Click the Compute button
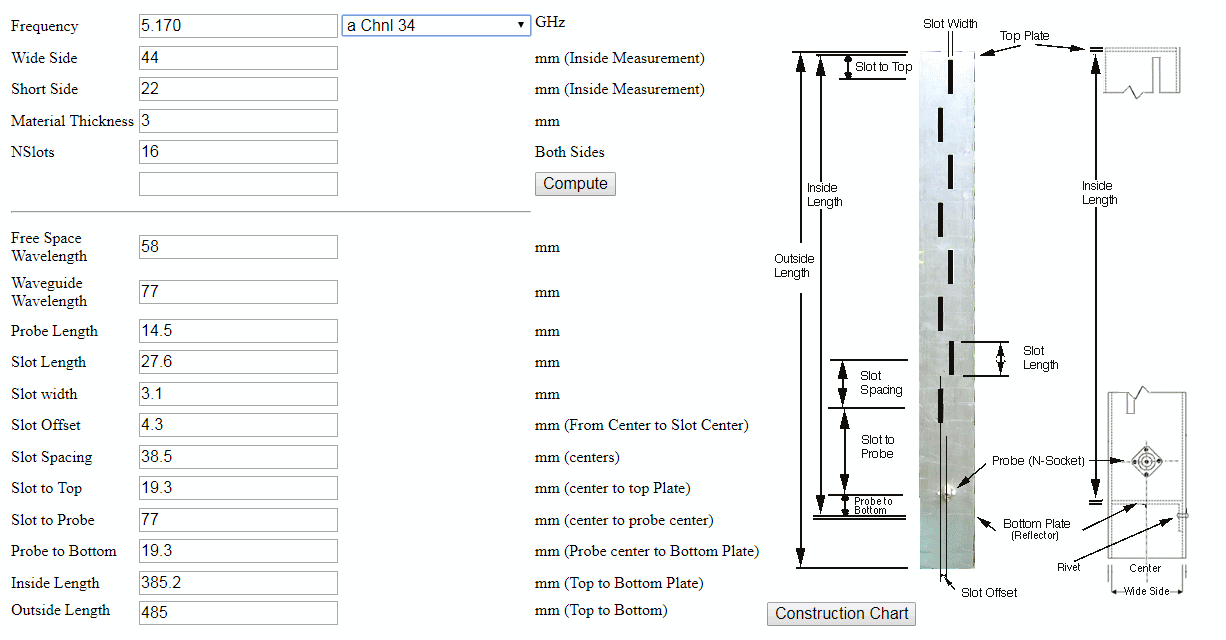 pyautogui.click(x=576, y=183)
